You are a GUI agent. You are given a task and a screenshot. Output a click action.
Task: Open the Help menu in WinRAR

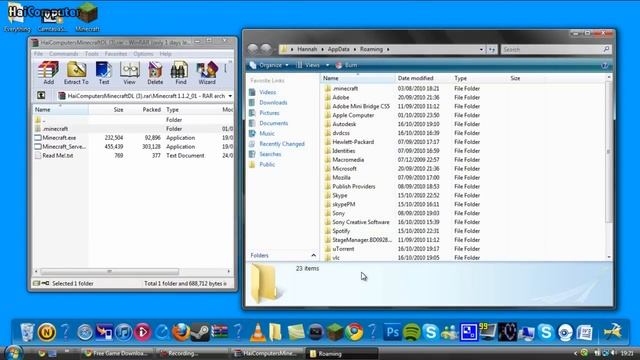pyautogui.click(x=165, y=54)
